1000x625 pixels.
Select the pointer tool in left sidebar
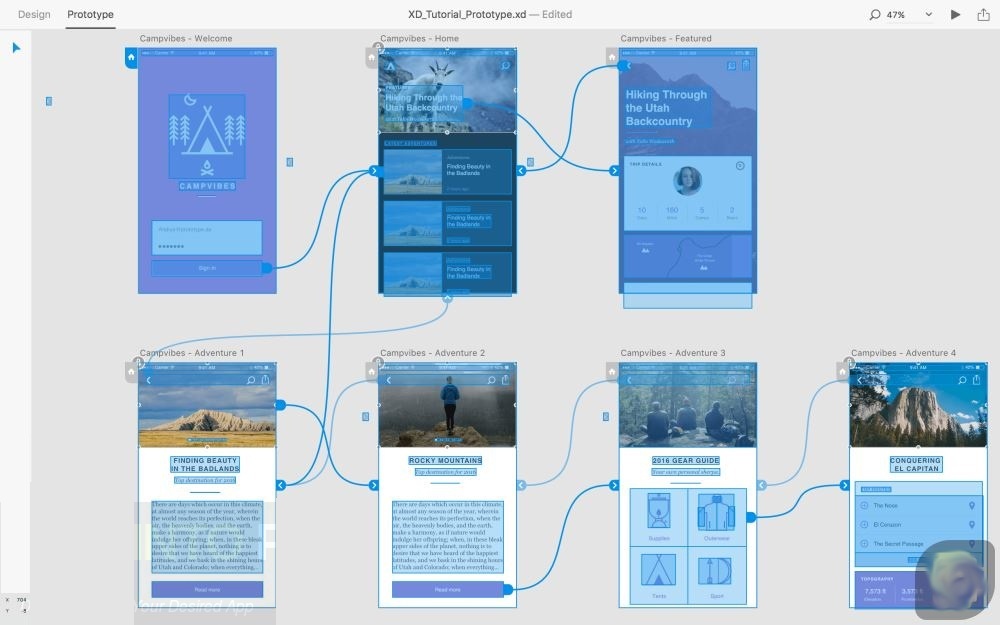(x=15, y=46)
